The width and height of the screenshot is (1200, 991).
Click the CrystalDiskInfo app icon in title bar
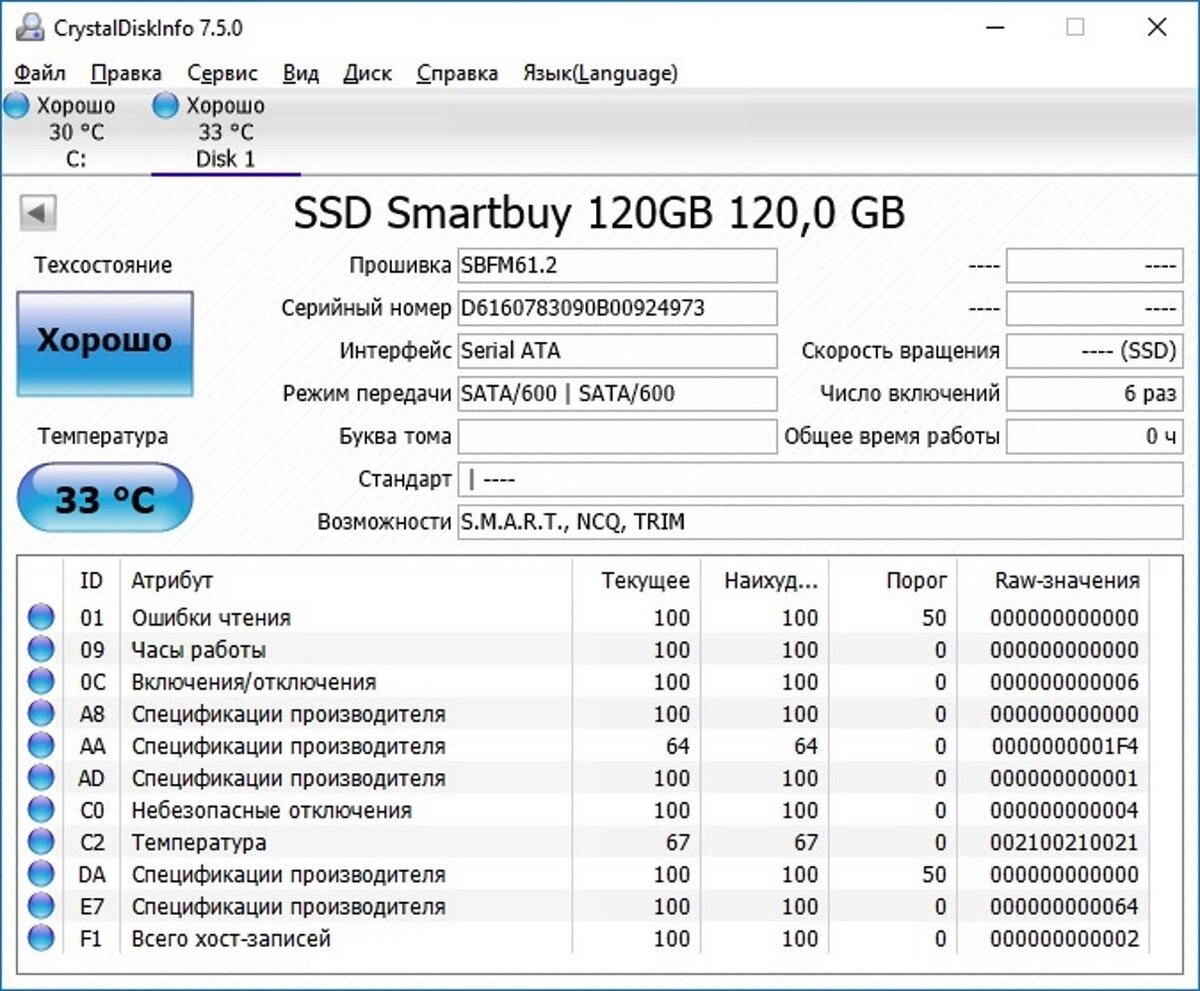tap(30, 28)
